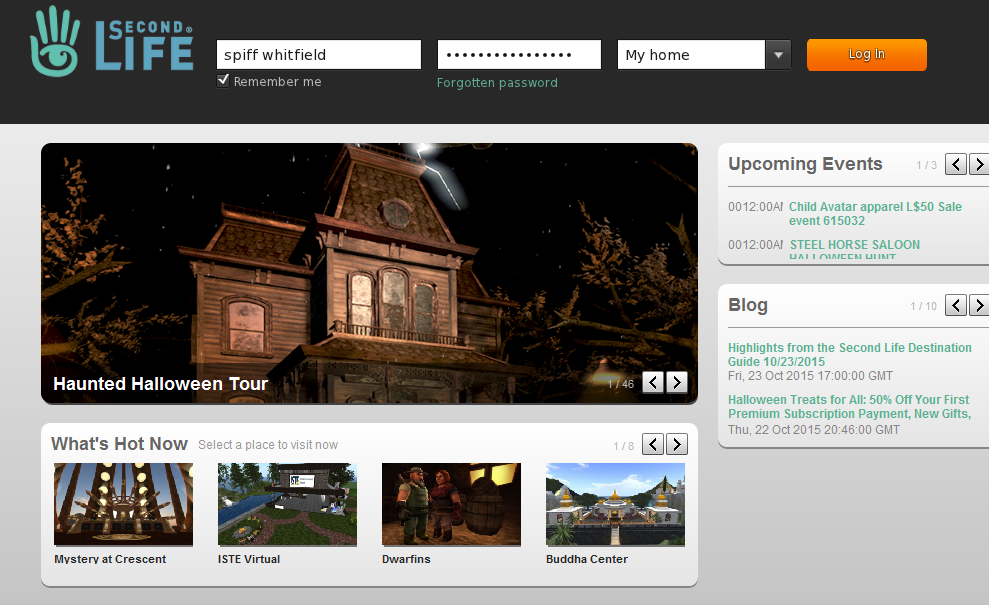Click the 1 / 46 banner page counter

[621, 384]
